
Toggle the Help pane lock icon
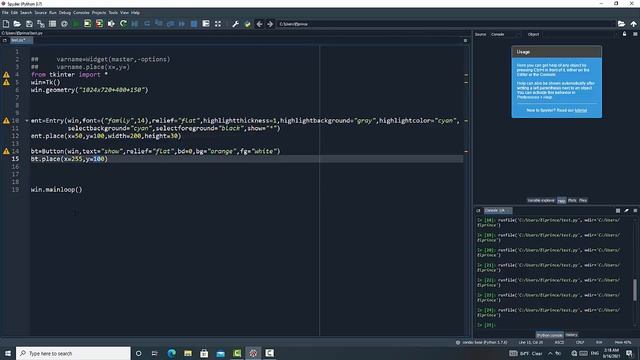[x=624, y=34]
